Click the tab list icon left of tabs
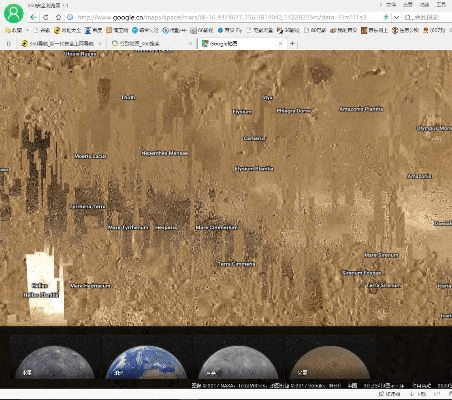Image resolution: width=452 pixels, height=400 pixels. [x=9, y=43]
